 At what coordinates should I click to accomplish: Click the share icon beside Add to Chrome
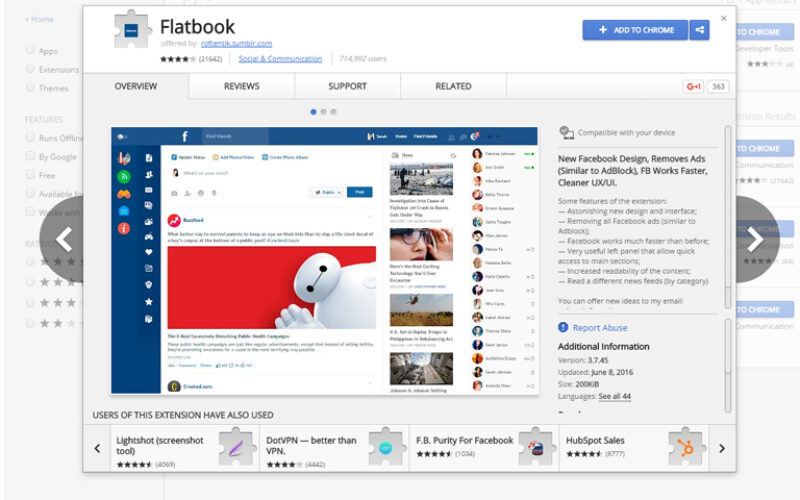click(700, 30)
